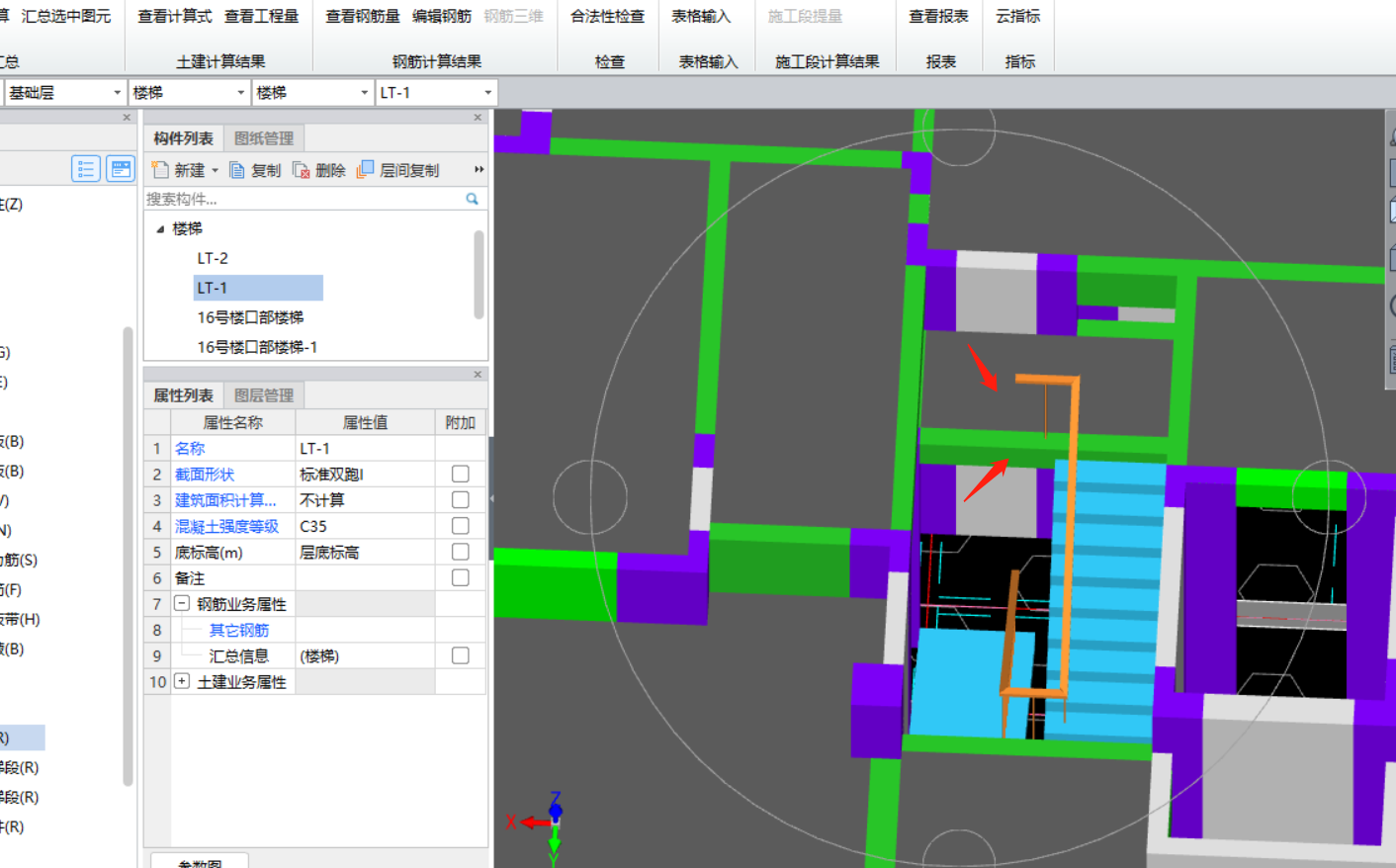This screenshot has height=868, width=1396.
Task: Expand the 土建业务属性 group
Action: coord(182,681)
